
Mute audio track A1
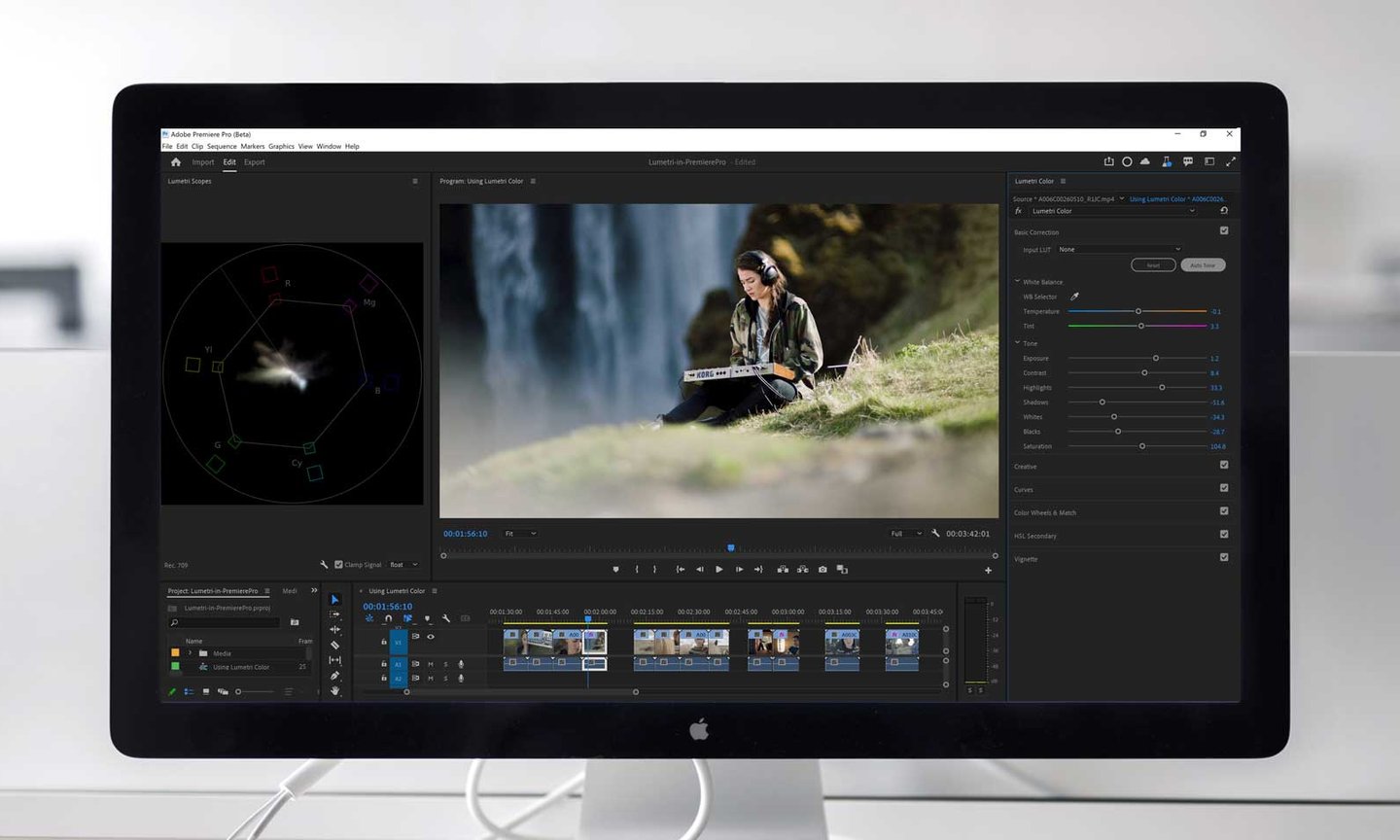pyautogui.click(x=431, y=664)
